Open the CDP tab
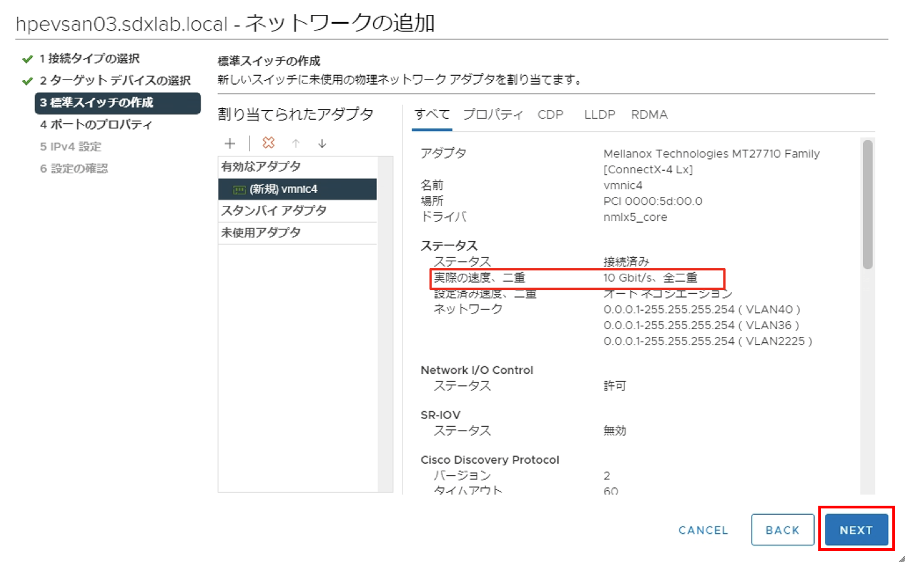 click(550, 114)
